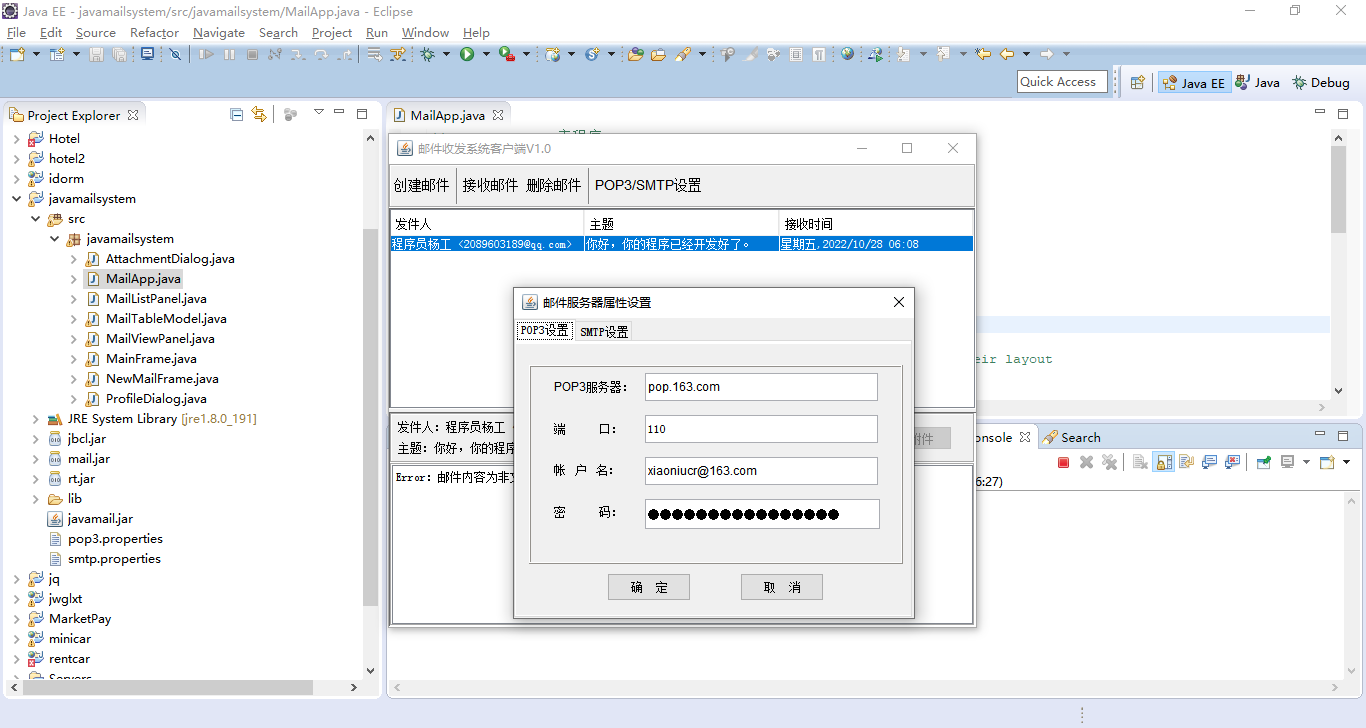Click the 帐户名 field with xiaoniucr@163.com

click(761, 471)
